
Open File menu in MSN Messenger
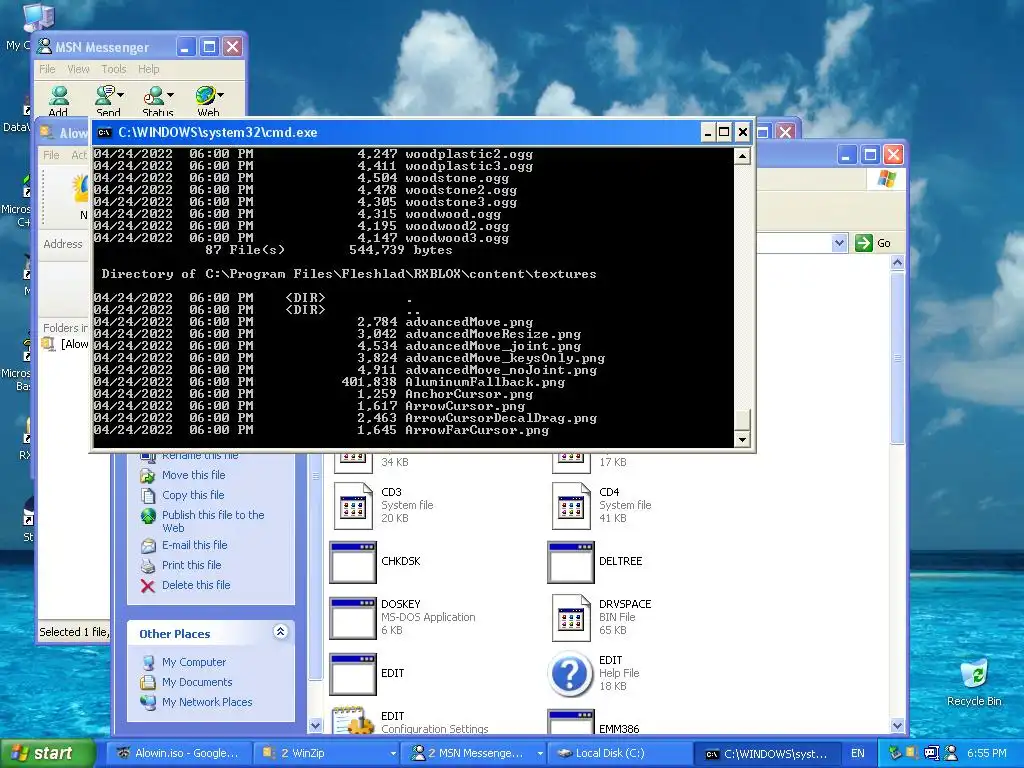(47, 69)
